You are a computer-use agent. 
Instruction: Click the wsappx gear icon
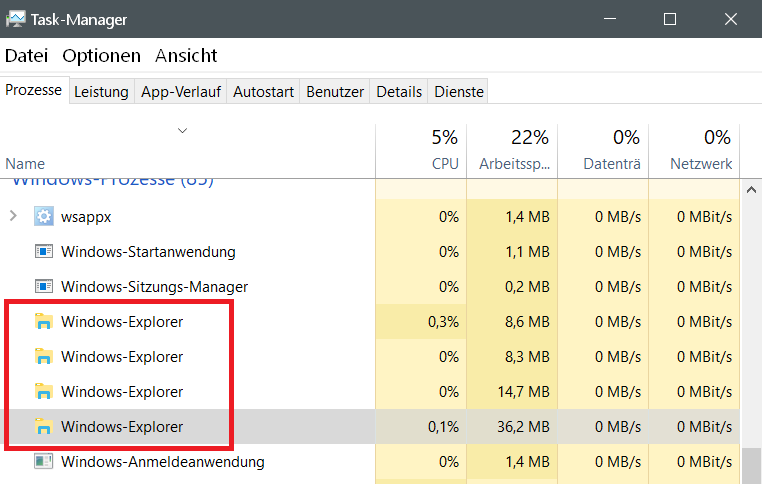(44, 216)
